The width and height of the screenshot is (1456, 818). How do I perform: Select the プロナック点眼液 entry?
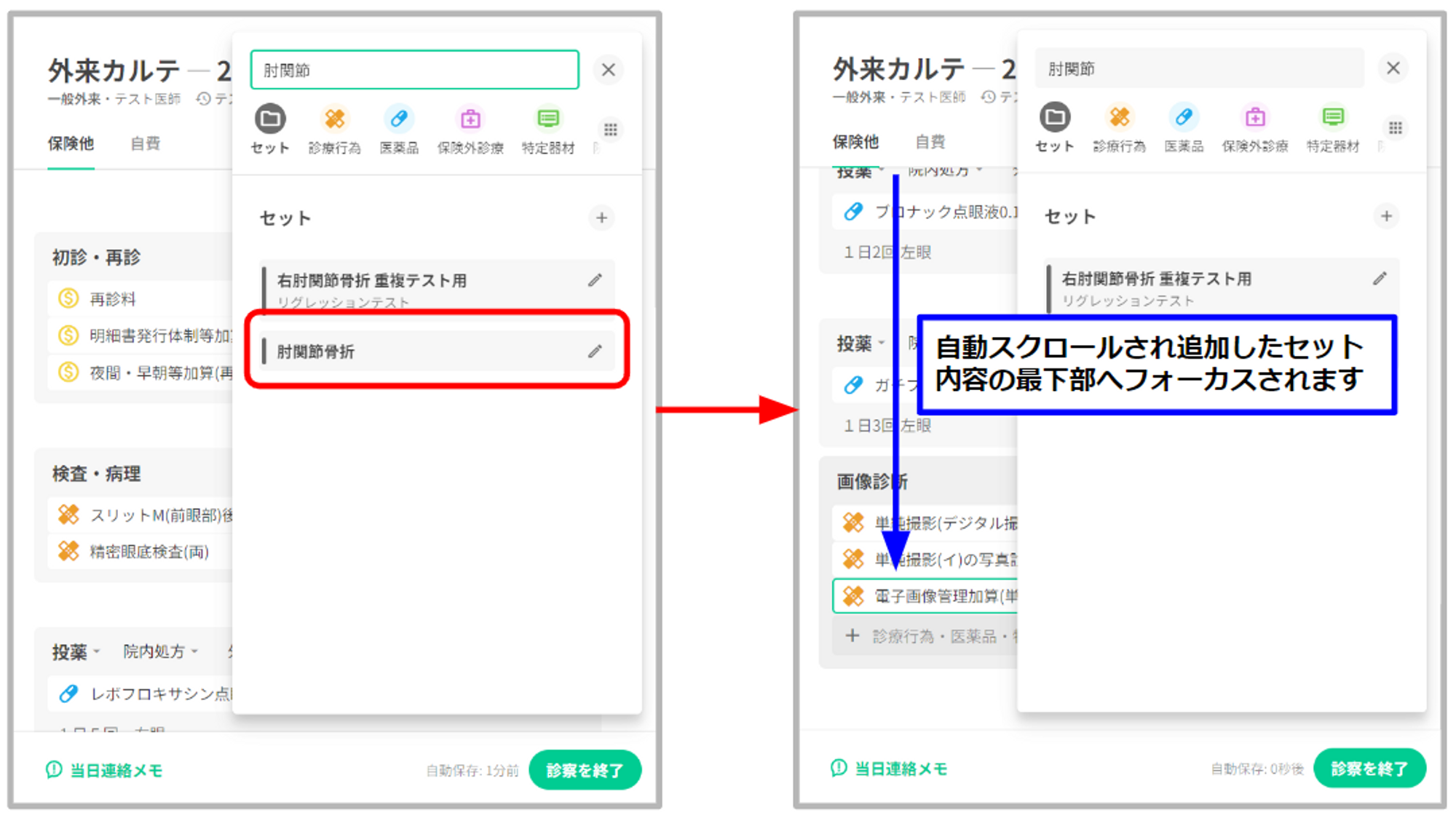(x=925, y=212)
